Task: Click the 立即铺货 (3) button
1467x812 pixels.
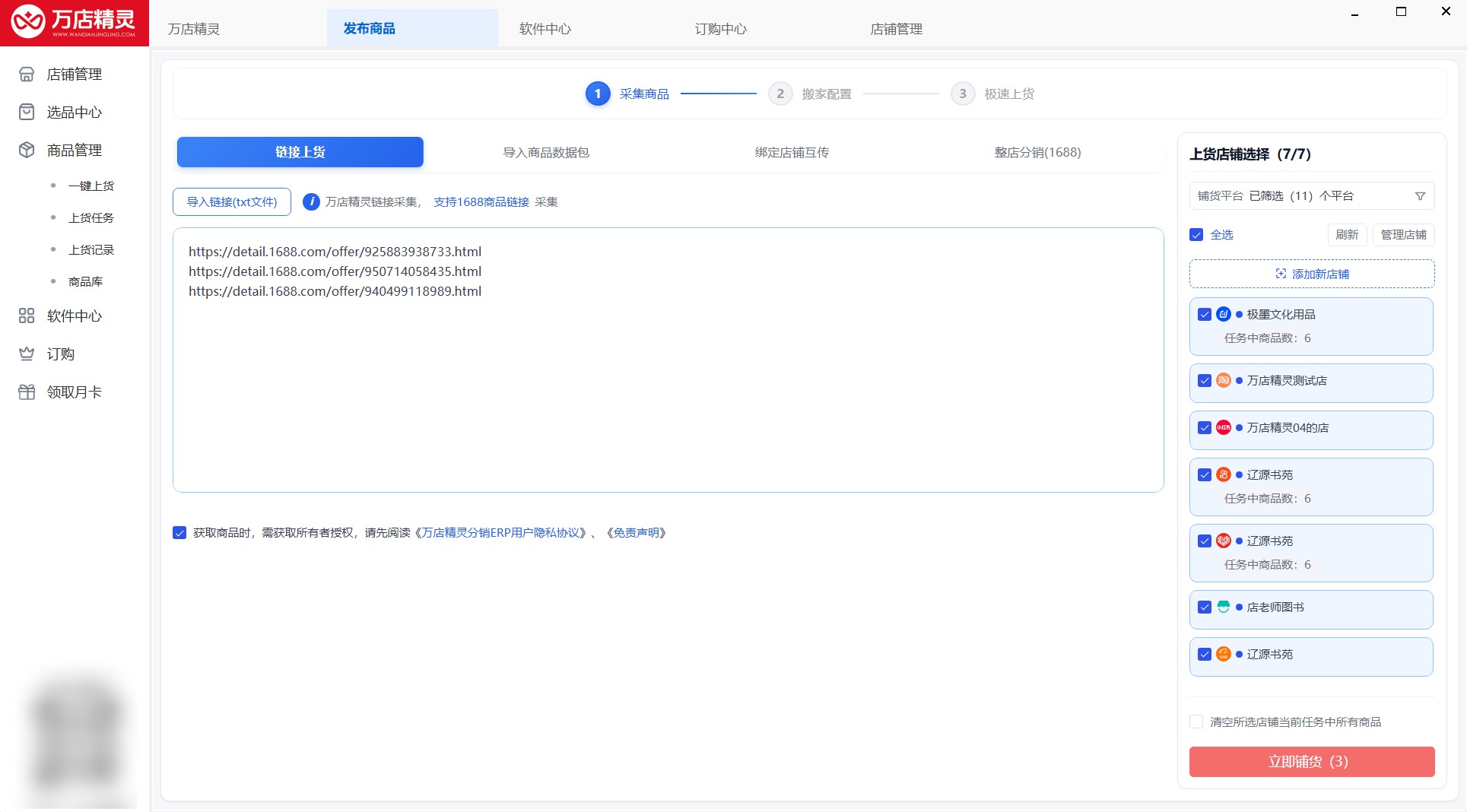Action: pyautogui.click(x=1312, y=761)
